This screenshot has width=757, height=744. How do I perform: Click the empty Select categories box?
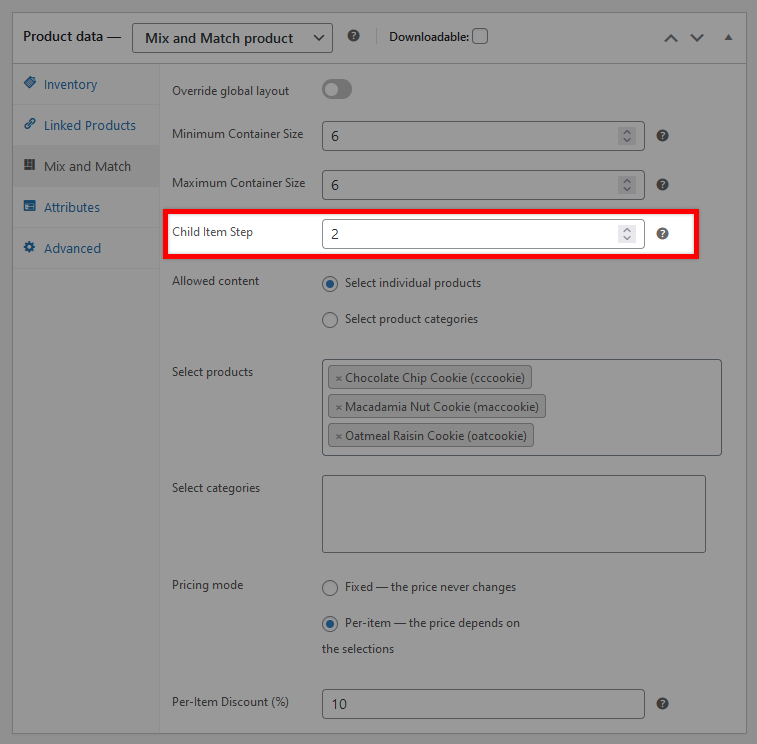[x=514, y=514]
